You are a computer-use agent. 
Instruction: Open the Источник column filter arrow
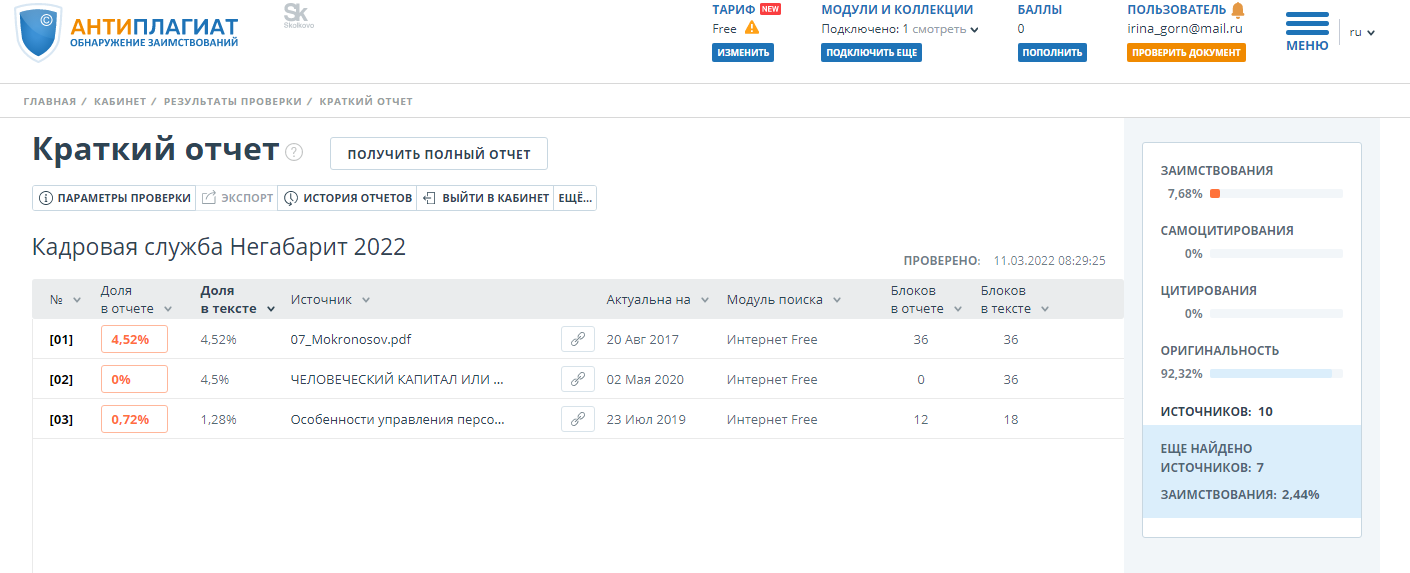(366, 300)
